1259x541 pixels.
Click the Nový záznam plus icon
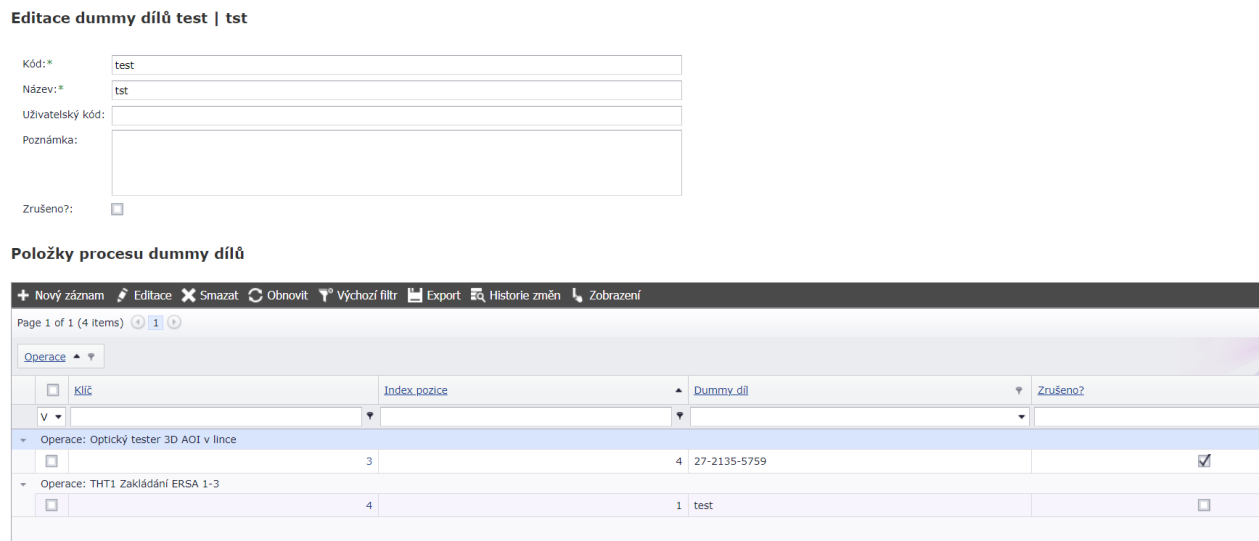coord(23,295)
